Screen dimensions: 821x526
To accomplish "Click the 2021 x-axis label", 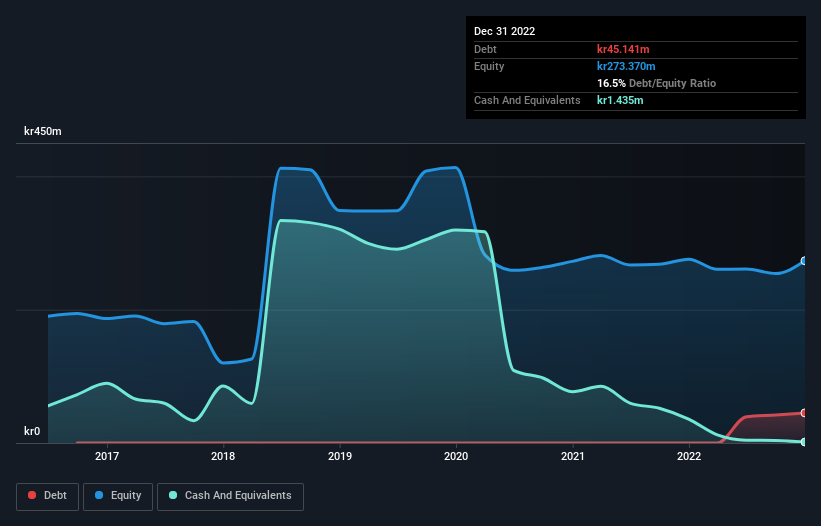I will 573,456.
